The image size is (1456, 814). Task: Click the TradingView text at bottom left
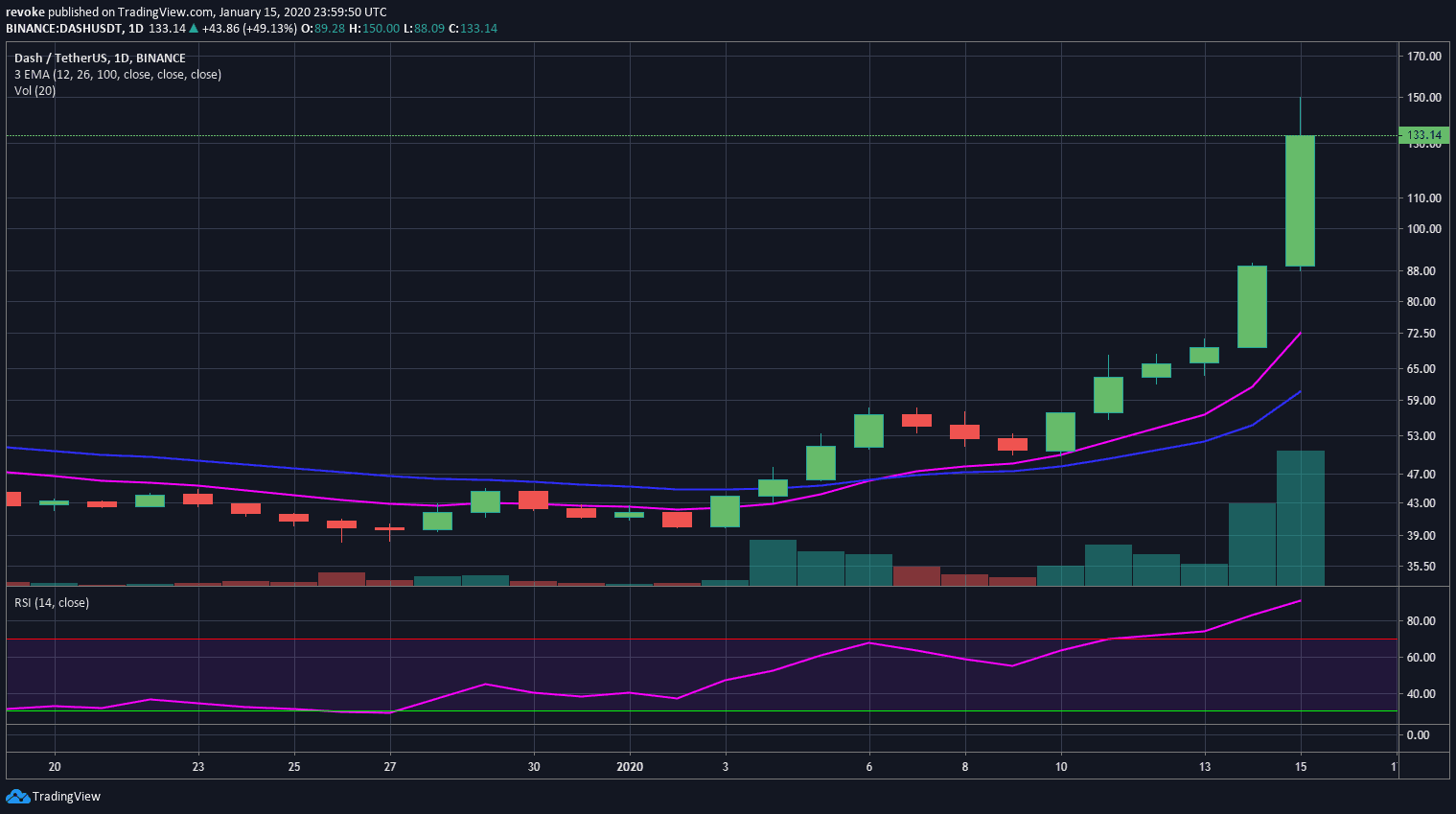click(x=66, y=796)
